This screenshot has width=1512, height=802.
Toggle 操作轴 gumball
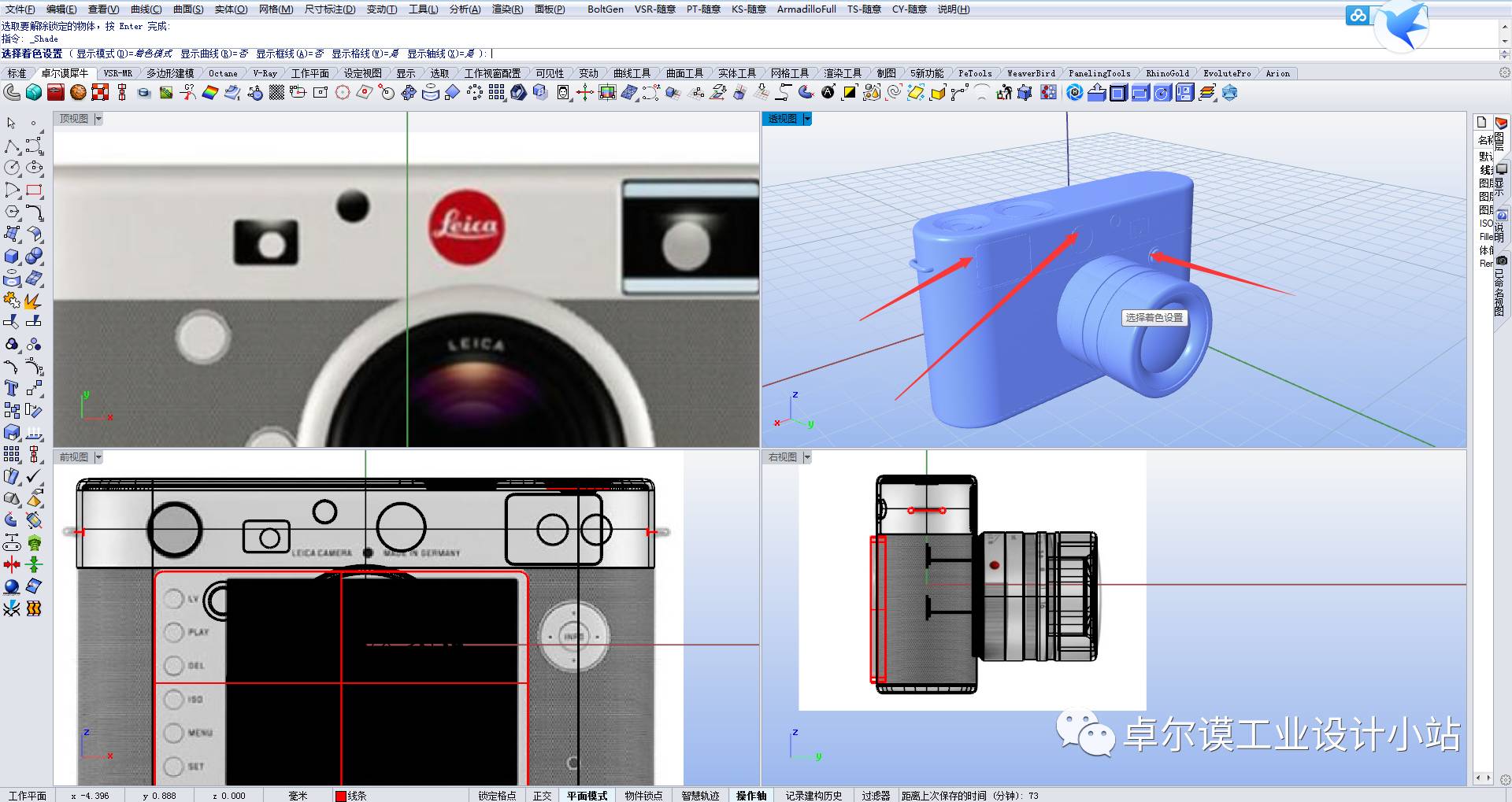[x=752, y=796]
